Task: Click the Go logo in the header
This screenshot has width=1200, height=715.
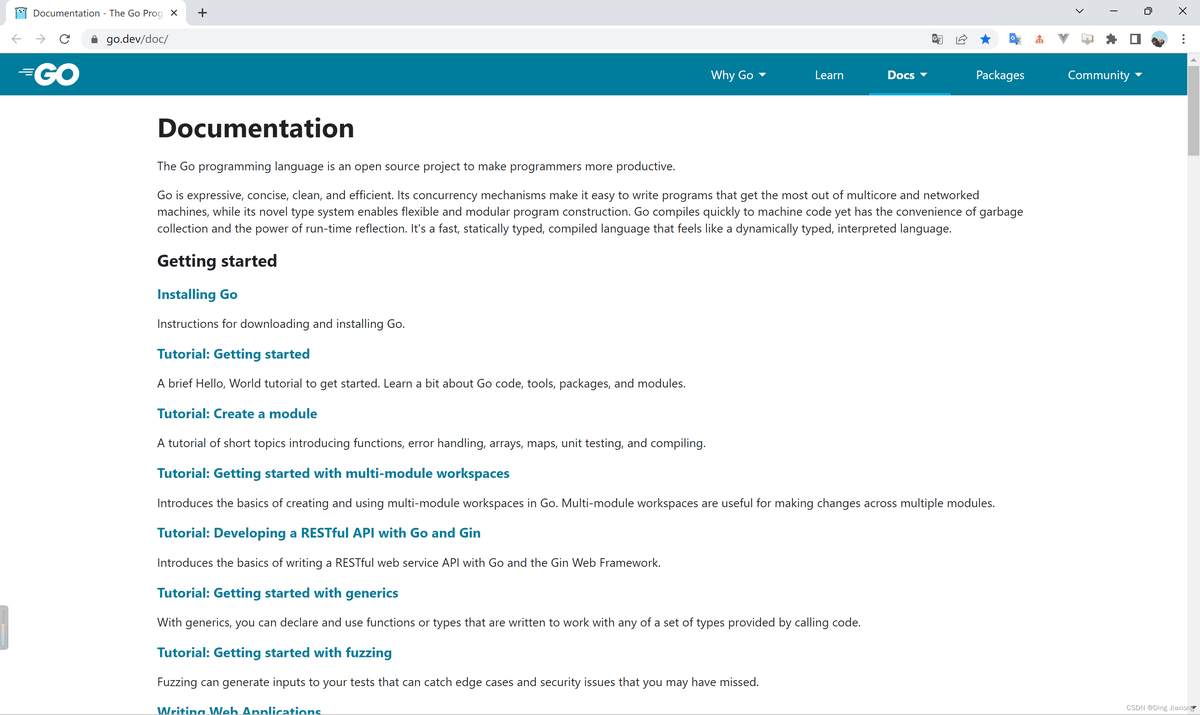Action: 49,75
